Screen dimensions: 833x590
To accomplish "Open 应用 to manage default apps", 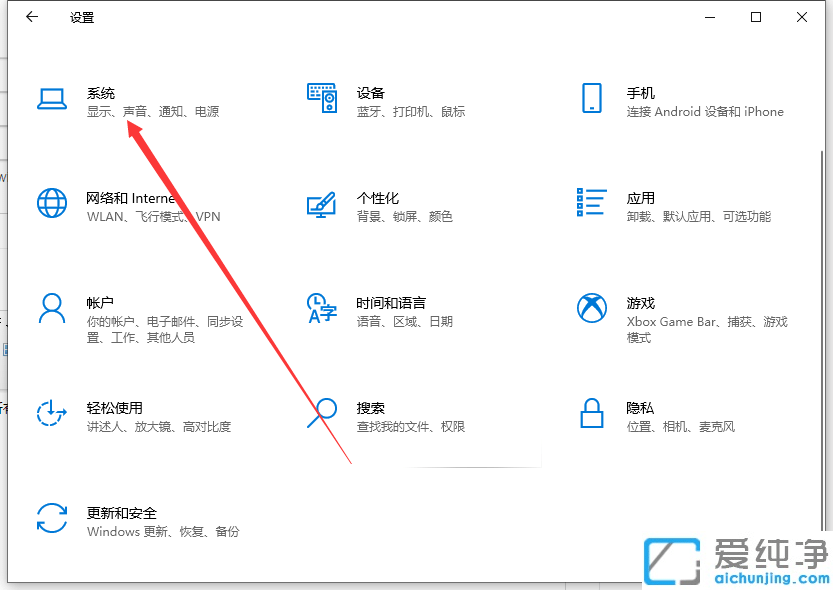I will click(641, 198).
